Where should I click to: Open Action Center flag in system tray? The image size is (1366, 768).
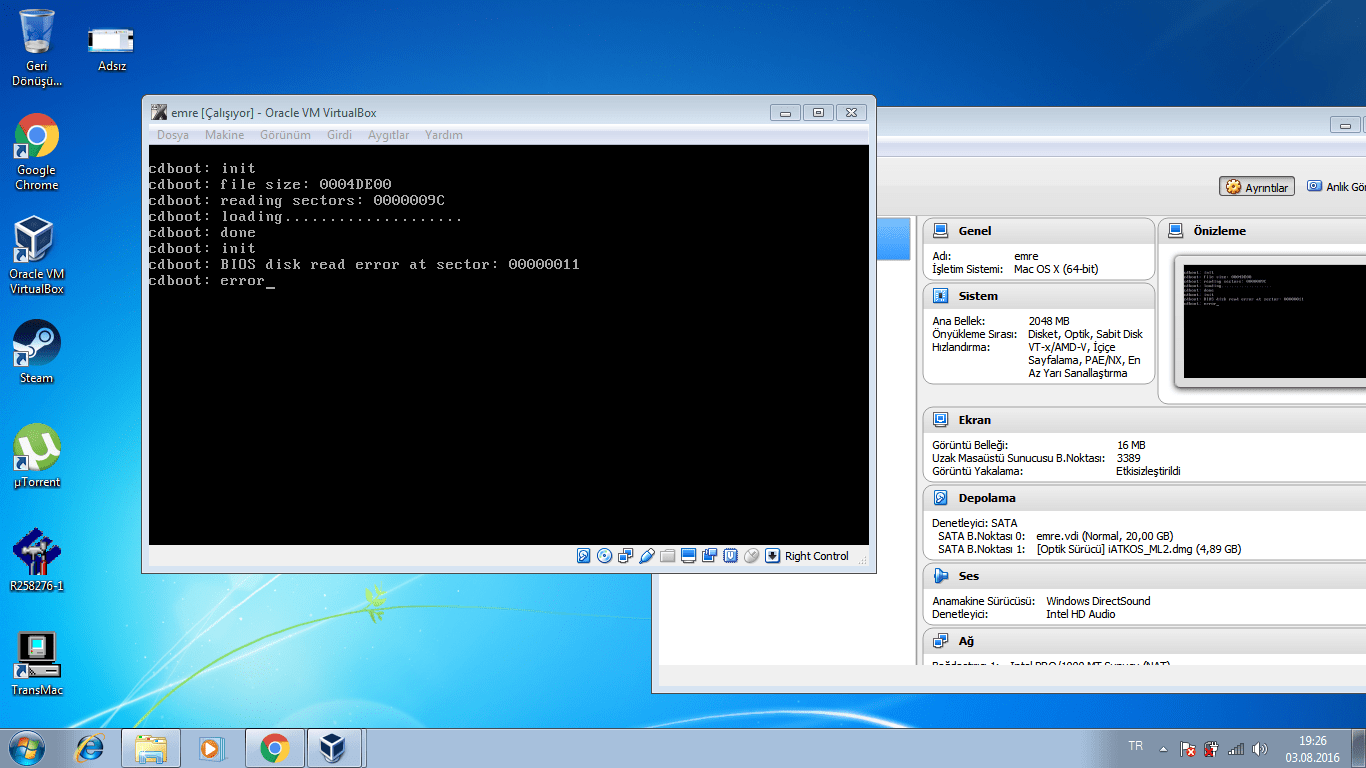coord(1188,748)
